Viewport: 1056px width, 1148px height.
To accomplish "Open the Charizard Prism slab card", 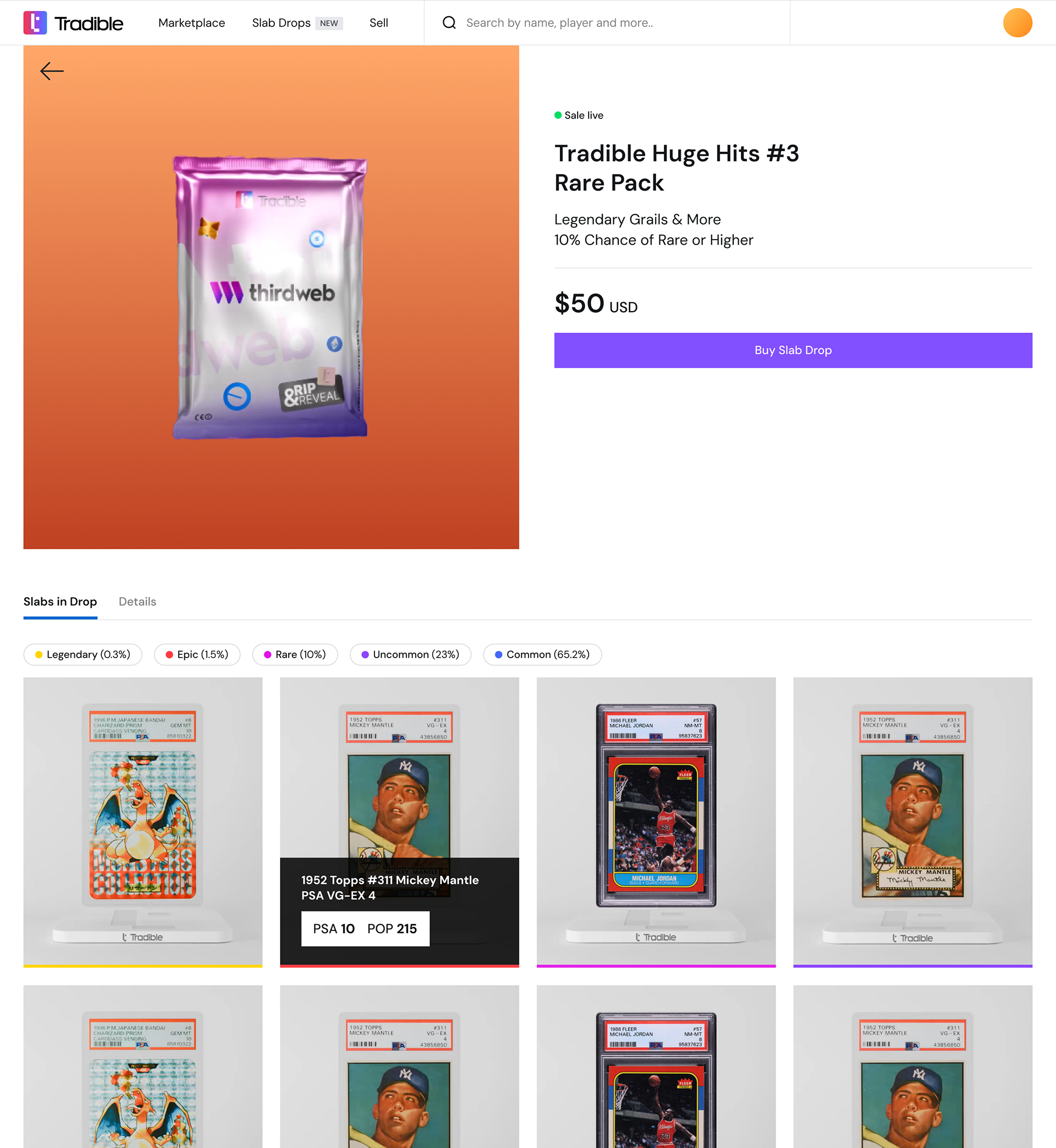I will [x=143, y=822].
